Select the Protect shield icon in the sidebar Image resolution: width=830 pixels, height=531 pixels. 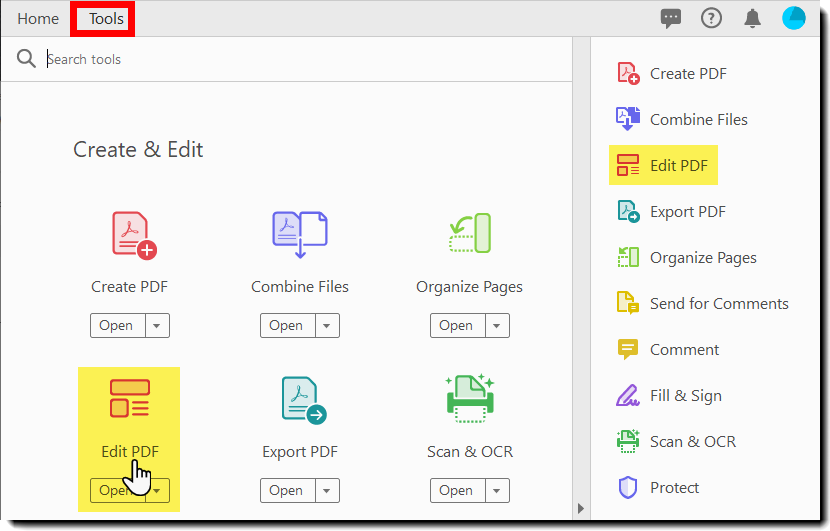[x=628, y=487]
